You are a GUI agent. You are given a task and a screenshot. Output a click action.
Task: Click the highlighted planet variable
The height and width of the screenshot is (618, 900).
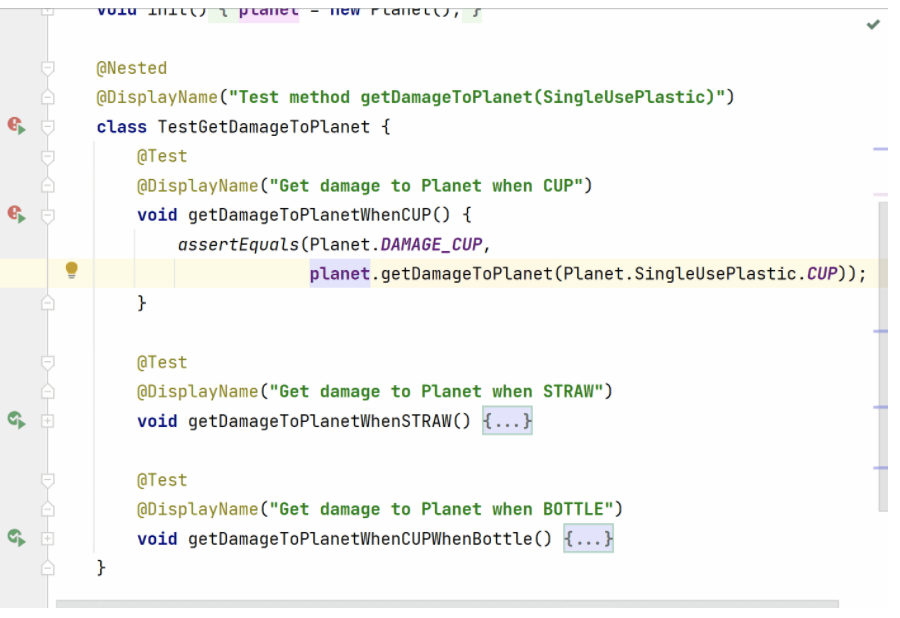339,274
